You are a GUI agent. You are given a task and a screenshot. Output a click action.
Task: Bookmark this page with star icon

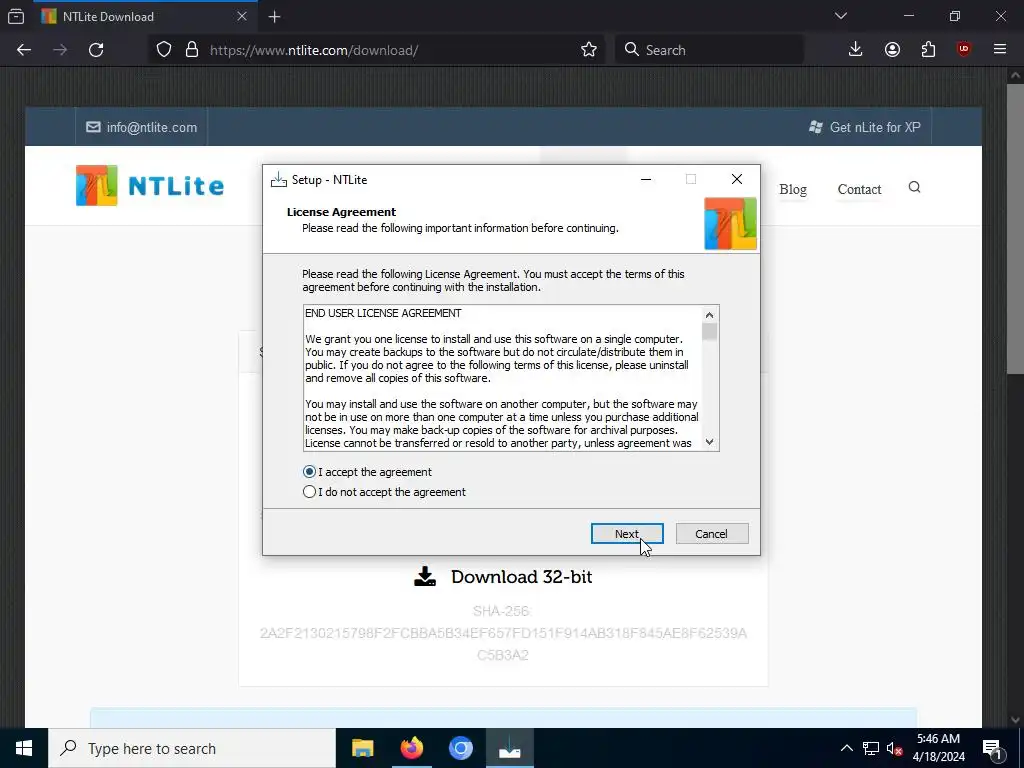588,50
